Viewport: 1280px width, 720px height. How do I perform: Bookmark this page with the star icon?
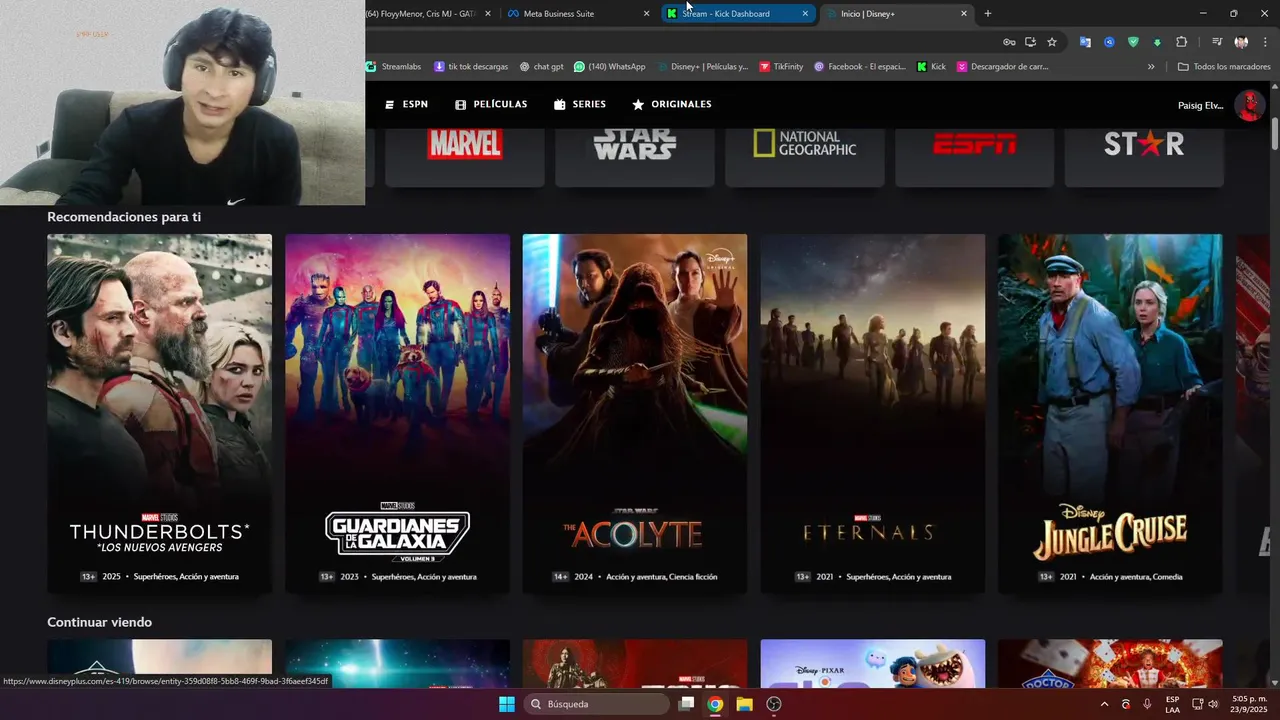pos(1052,42)
